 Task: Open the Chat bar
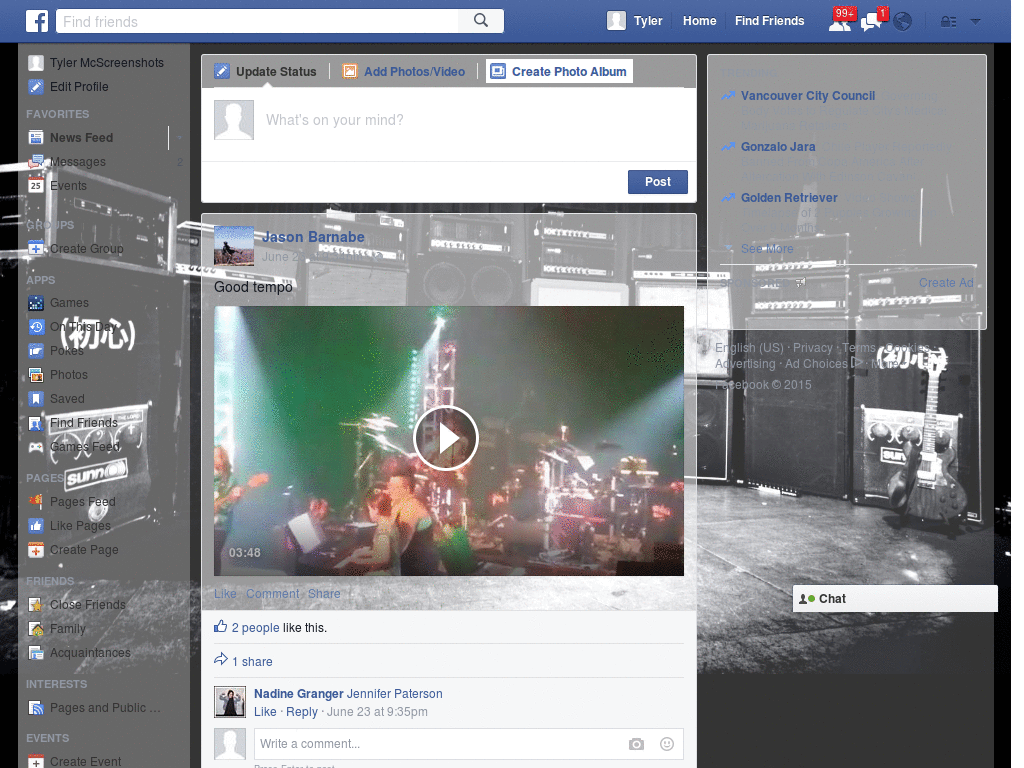pyautogui.click(x=895, y=598)
